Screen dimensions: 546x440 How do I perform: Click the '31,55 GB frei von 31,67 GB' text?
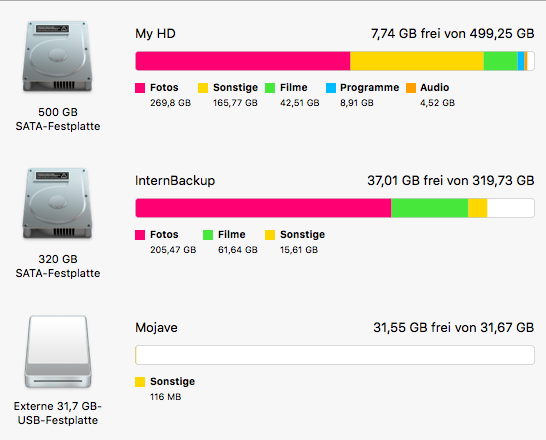pos(453,328)
